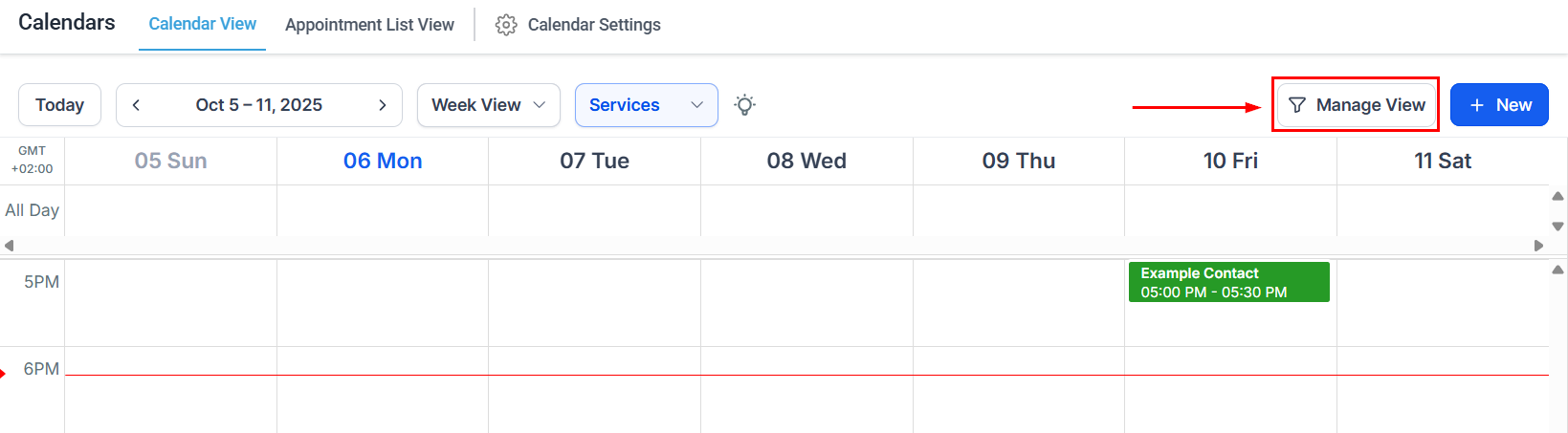Create a New appointment

[x=1499, y=105]
